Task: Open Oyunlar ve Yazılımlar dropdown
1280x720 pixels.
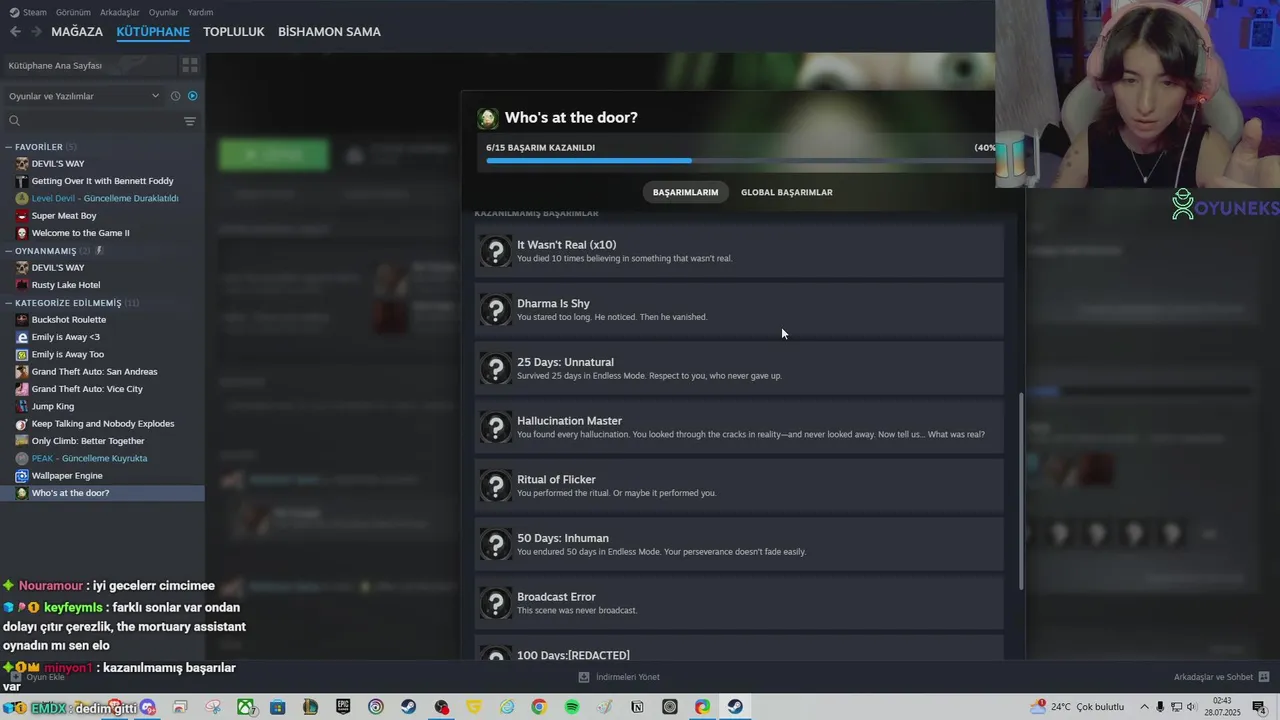Action: (84, 96)
